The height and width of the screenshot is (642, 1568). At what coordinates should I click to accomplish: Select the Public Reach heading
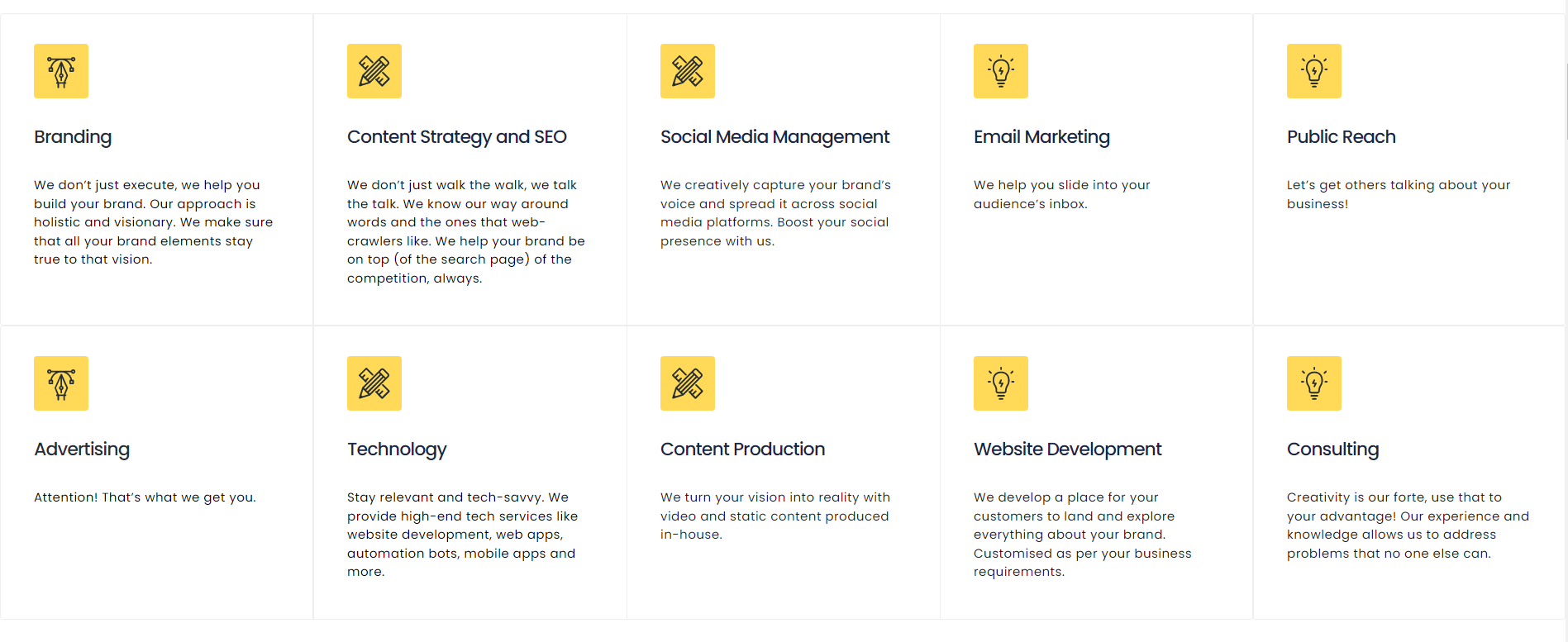1341,137
